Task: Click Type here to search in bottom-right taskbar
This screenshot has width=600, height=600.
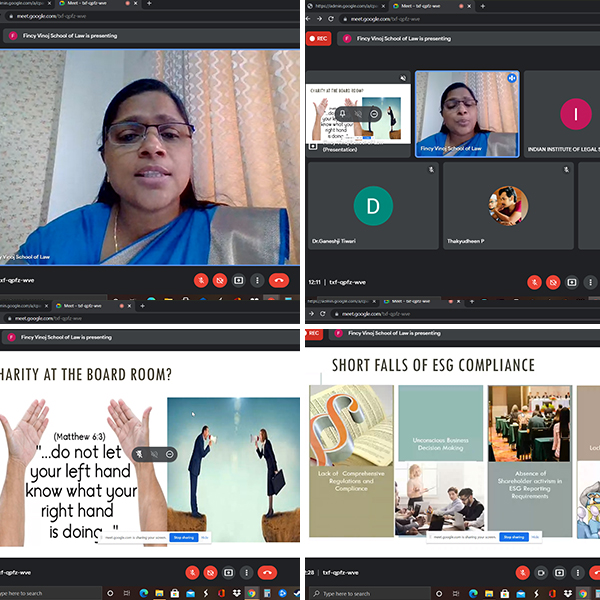Action: pos(370,593)
